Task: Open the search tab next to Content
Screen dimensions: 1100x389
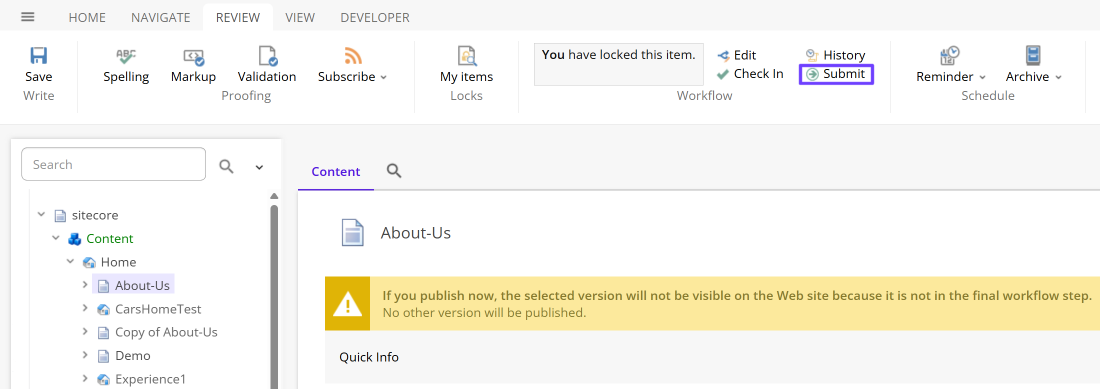Action: pyautogui.click(x=394, y=170)
